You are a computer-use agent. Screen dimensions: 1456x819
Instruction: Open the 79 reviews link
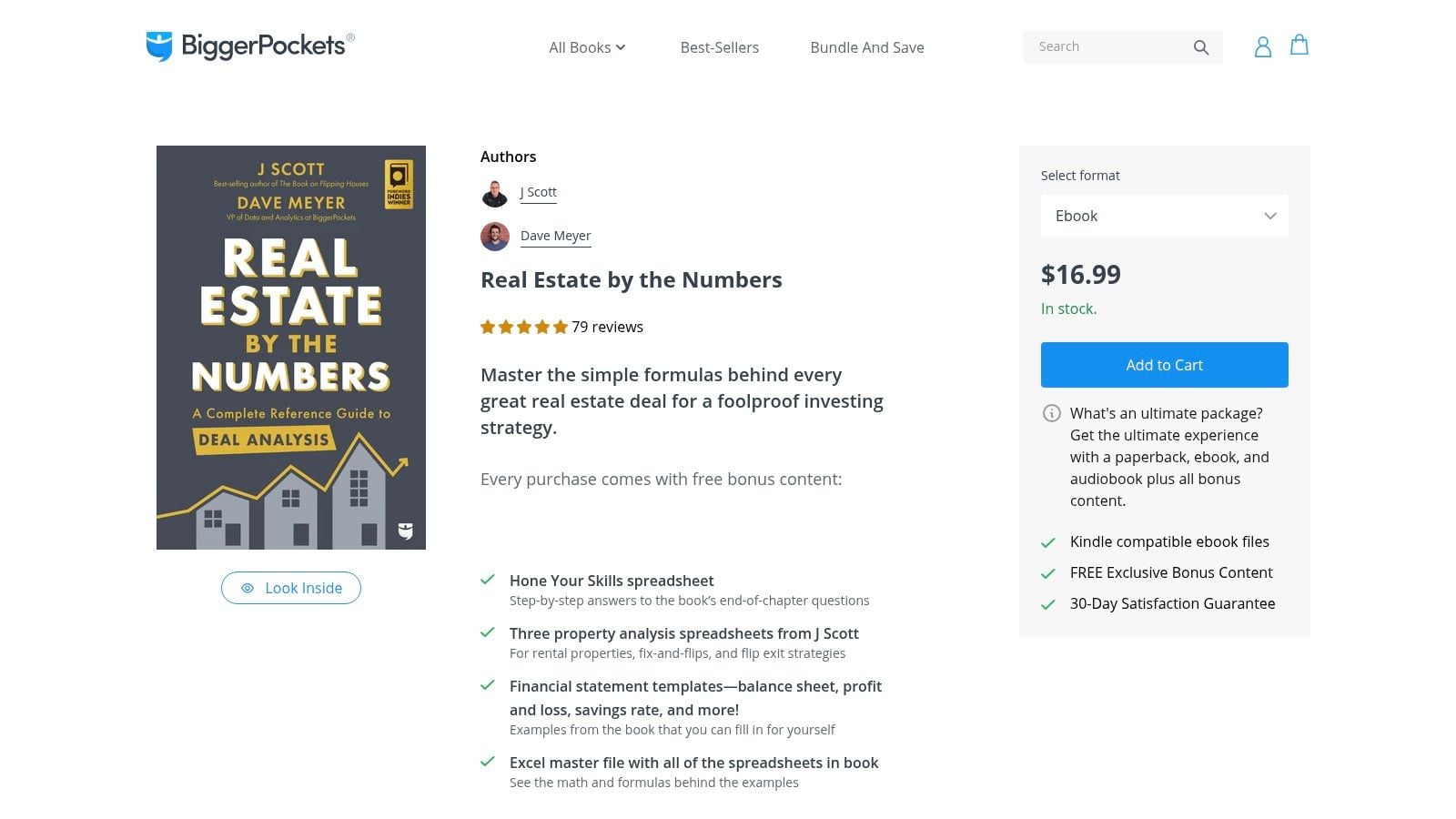click(x=606, y=327)
